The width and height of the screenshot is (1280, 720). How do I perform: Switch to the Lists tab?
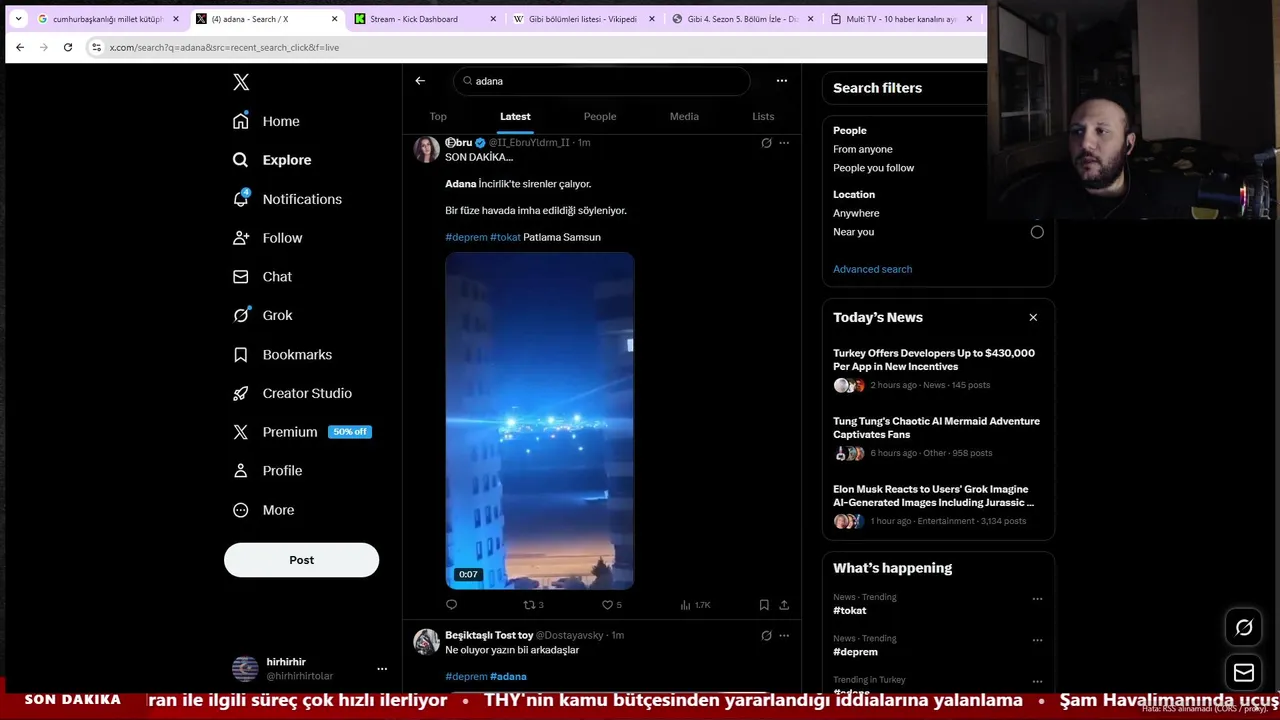763,117
